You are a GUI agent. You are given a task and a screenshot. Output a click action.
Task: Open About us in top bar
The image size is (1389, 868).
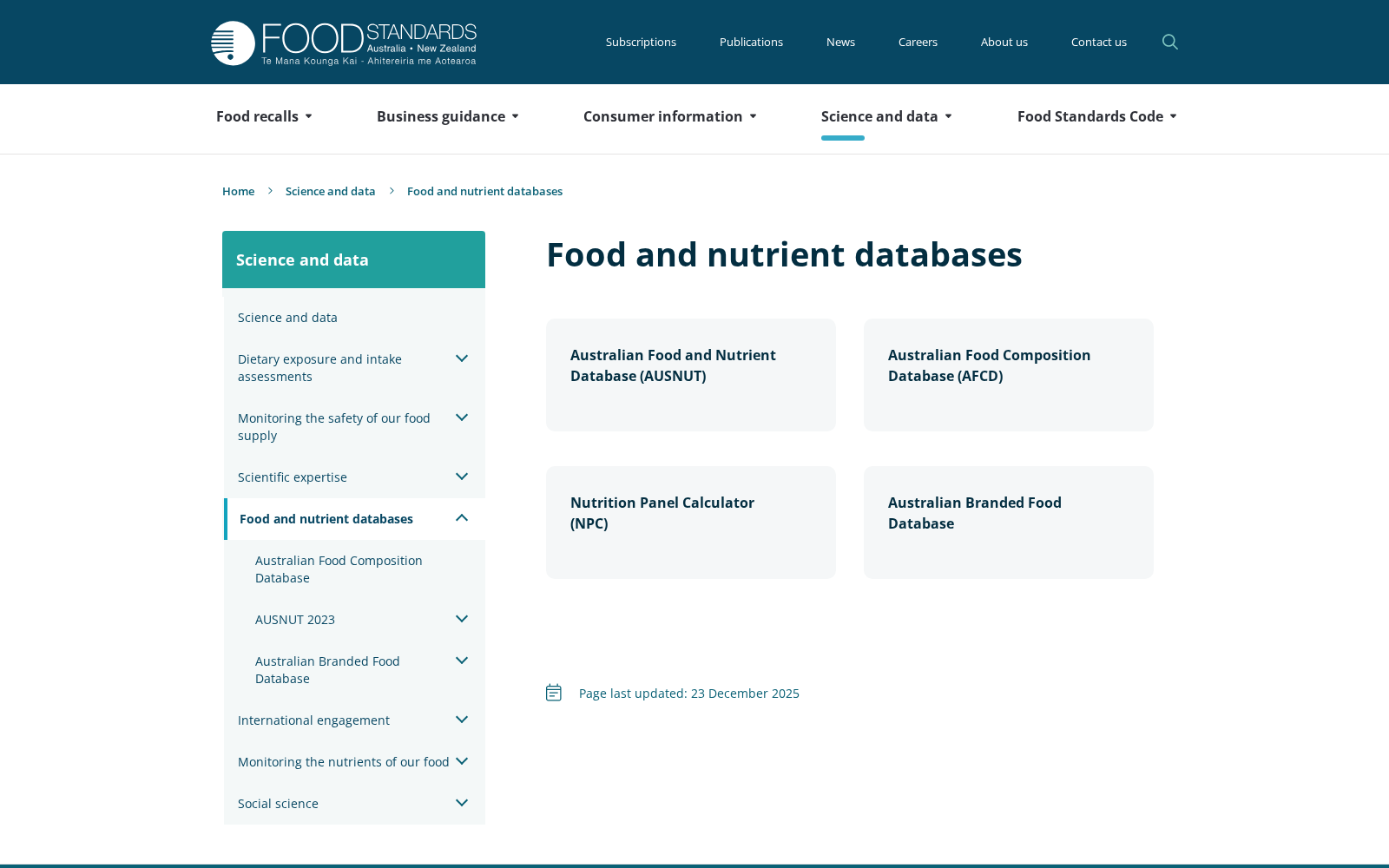[1004, 42]
